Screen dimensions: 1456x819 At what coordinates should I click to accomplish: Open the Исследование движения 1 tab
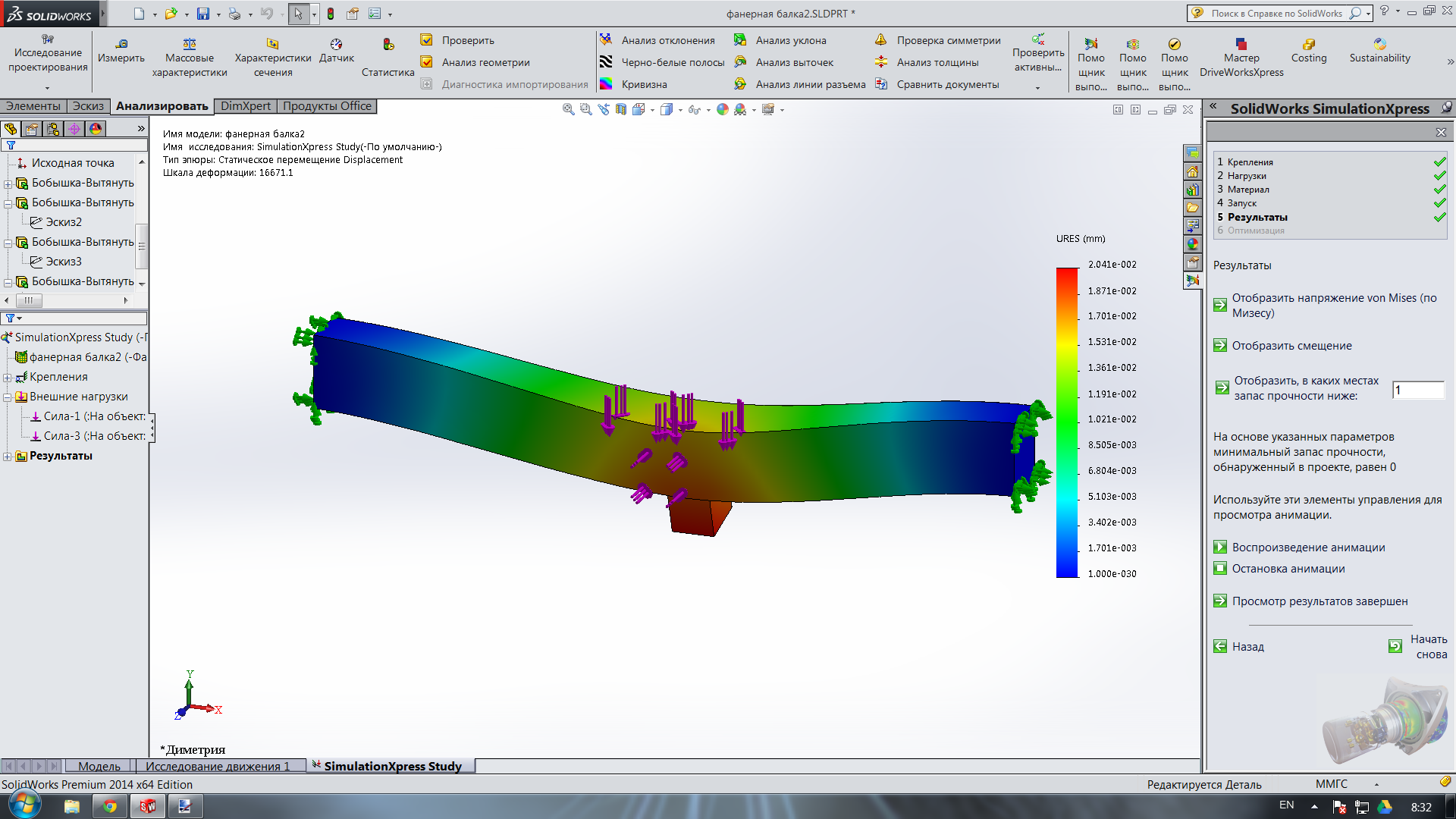coord(218,766)
